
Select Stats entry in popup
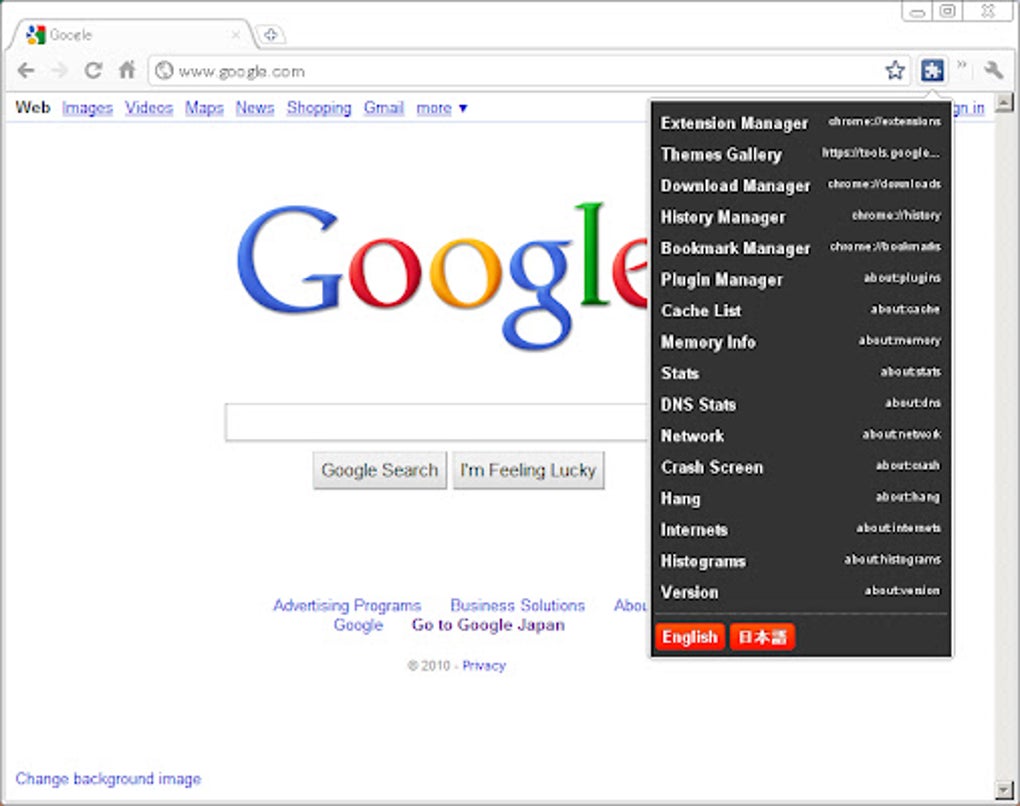pyautogui.click(x=801, y=373)
